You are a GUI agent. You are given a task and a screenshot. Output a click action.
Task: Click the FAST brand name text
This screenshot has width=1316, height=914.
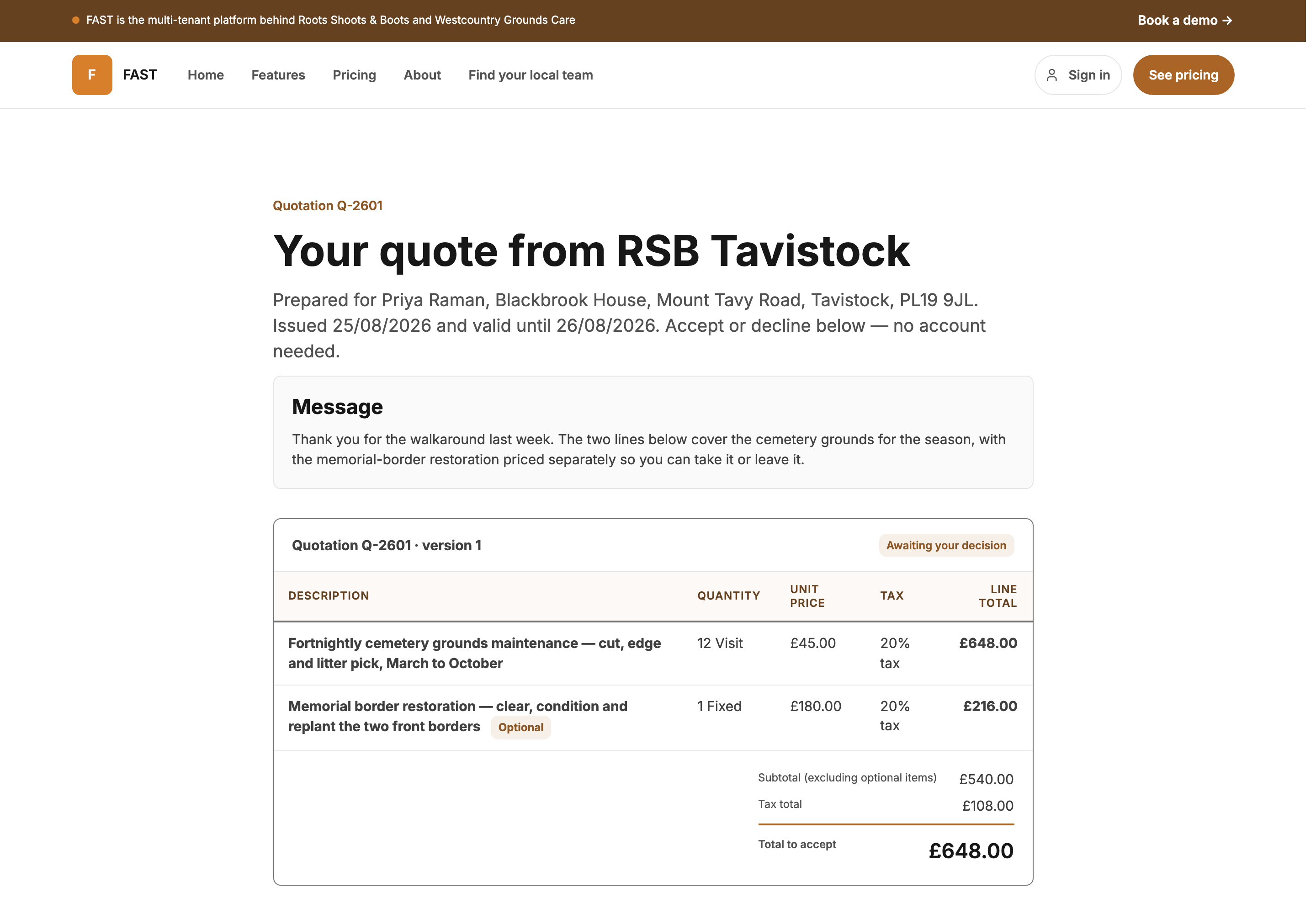pyautogui.click(x=140, y=75)
